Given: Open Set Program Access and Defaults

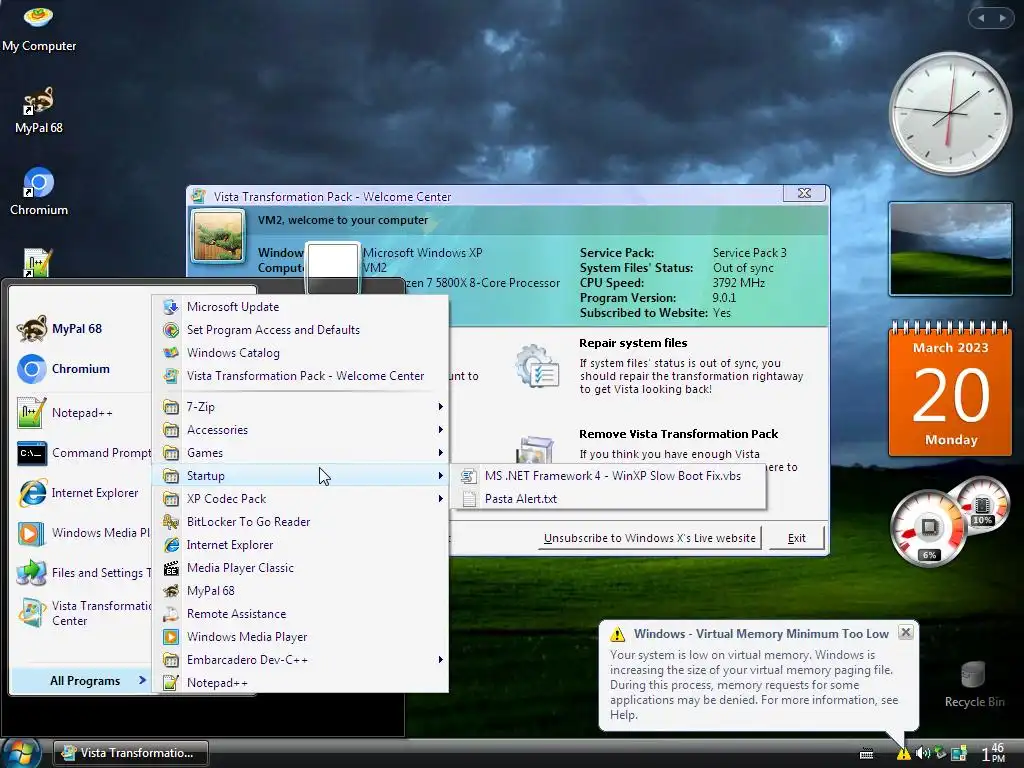Looking at the screenshot, I should pyautogui.click(x=300, y=330).
